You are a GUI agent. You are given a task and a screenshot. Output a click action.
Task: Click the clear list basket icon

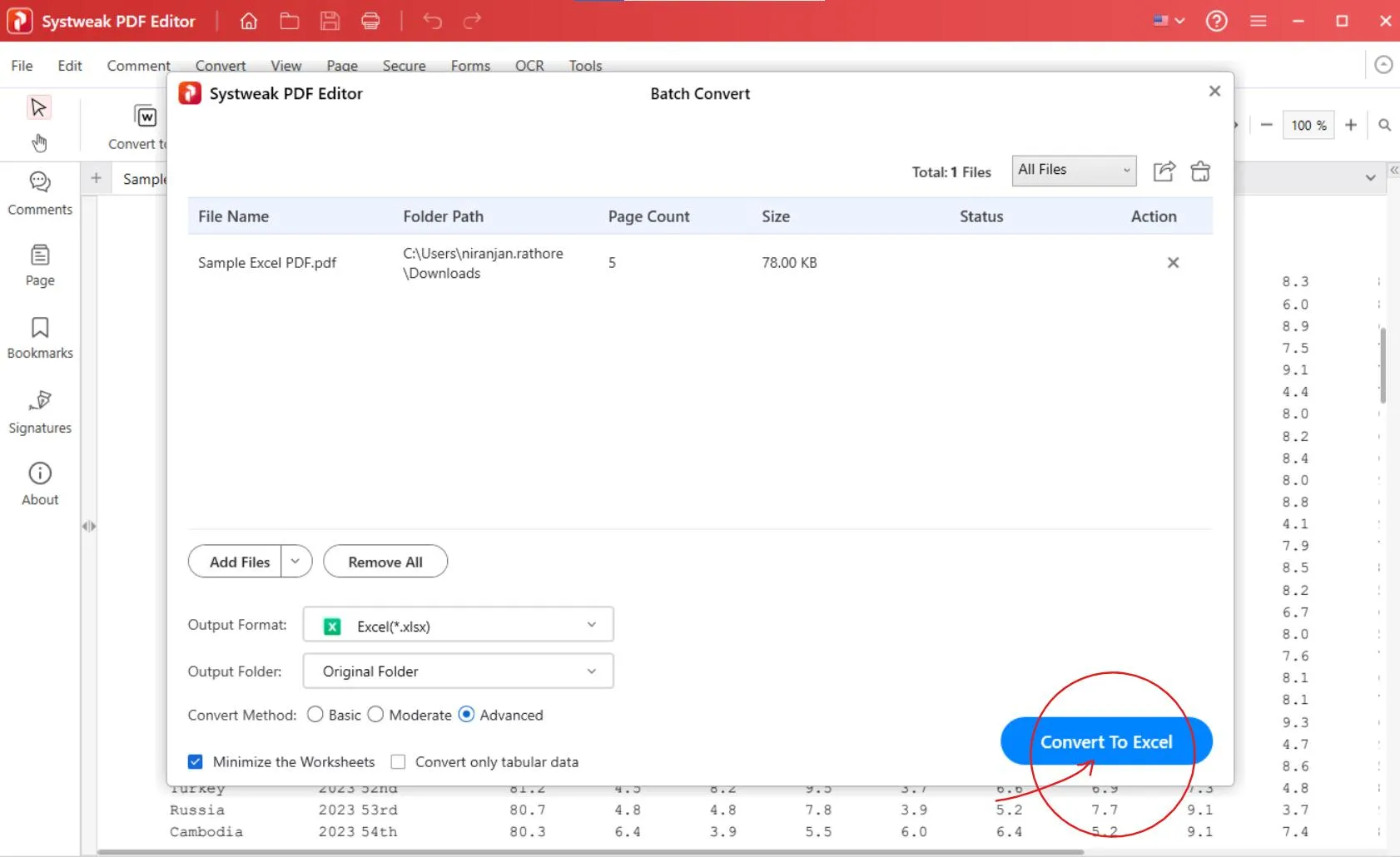coord(1200,171)
